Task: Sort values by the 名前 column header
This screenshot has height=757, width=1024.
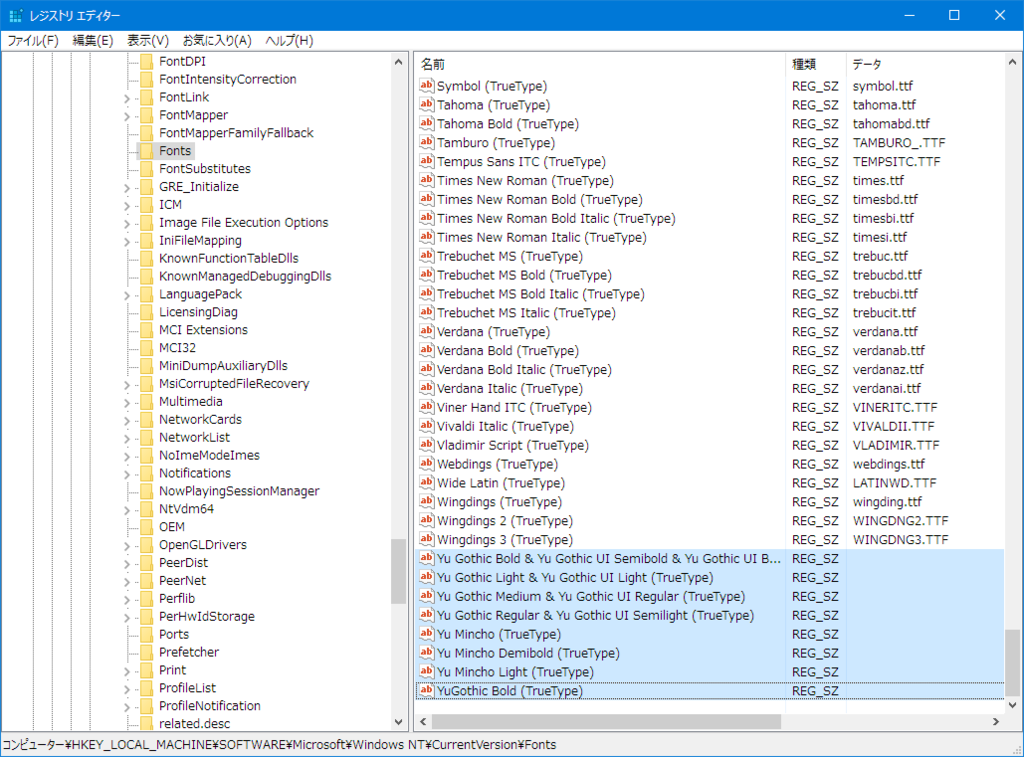Action: coord(600,64)
